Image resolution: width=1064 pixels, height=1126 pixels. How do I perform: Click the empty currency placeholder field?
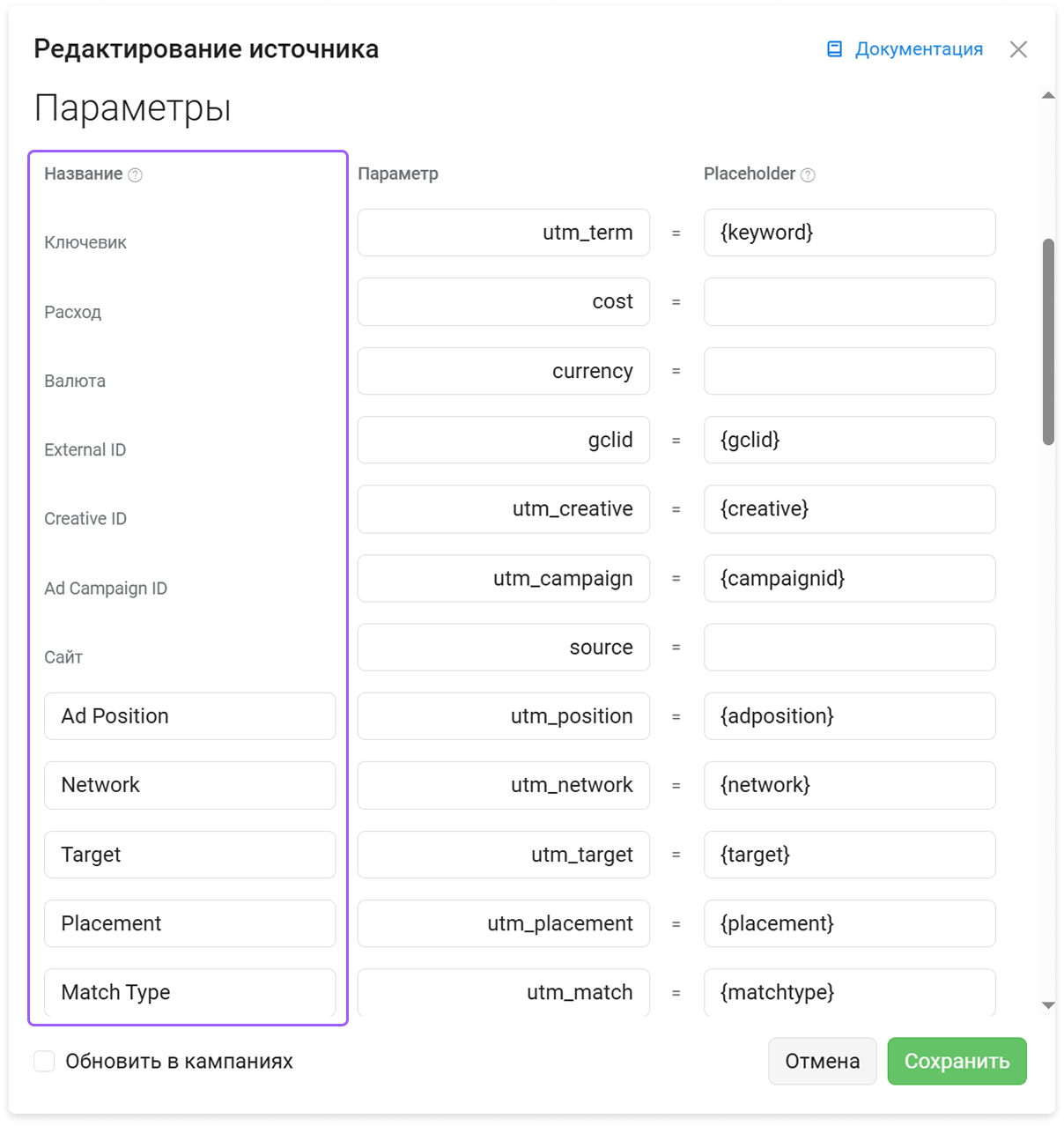[x=849, y=371]
